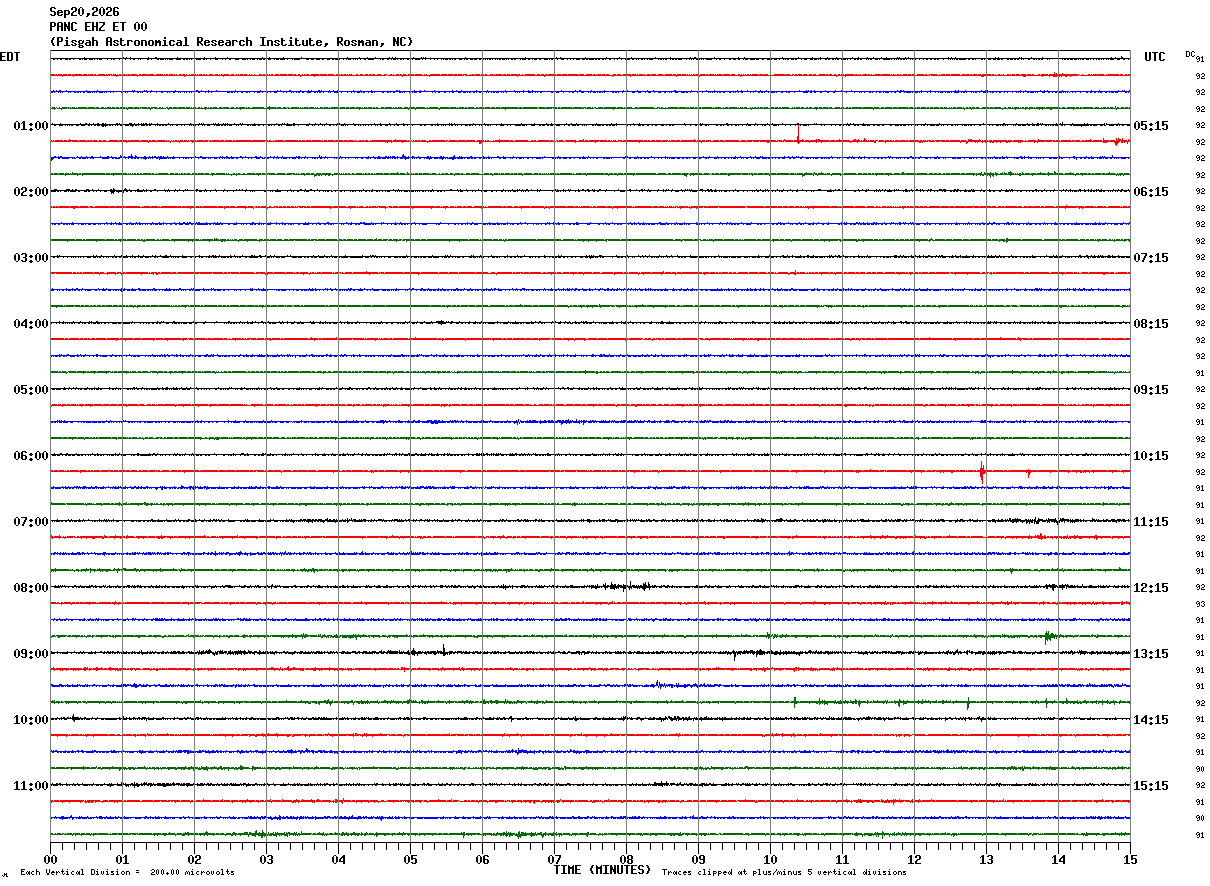Click the 00 minute tick label
This screenshot has width=1210, height=886.
pos(50,859)
